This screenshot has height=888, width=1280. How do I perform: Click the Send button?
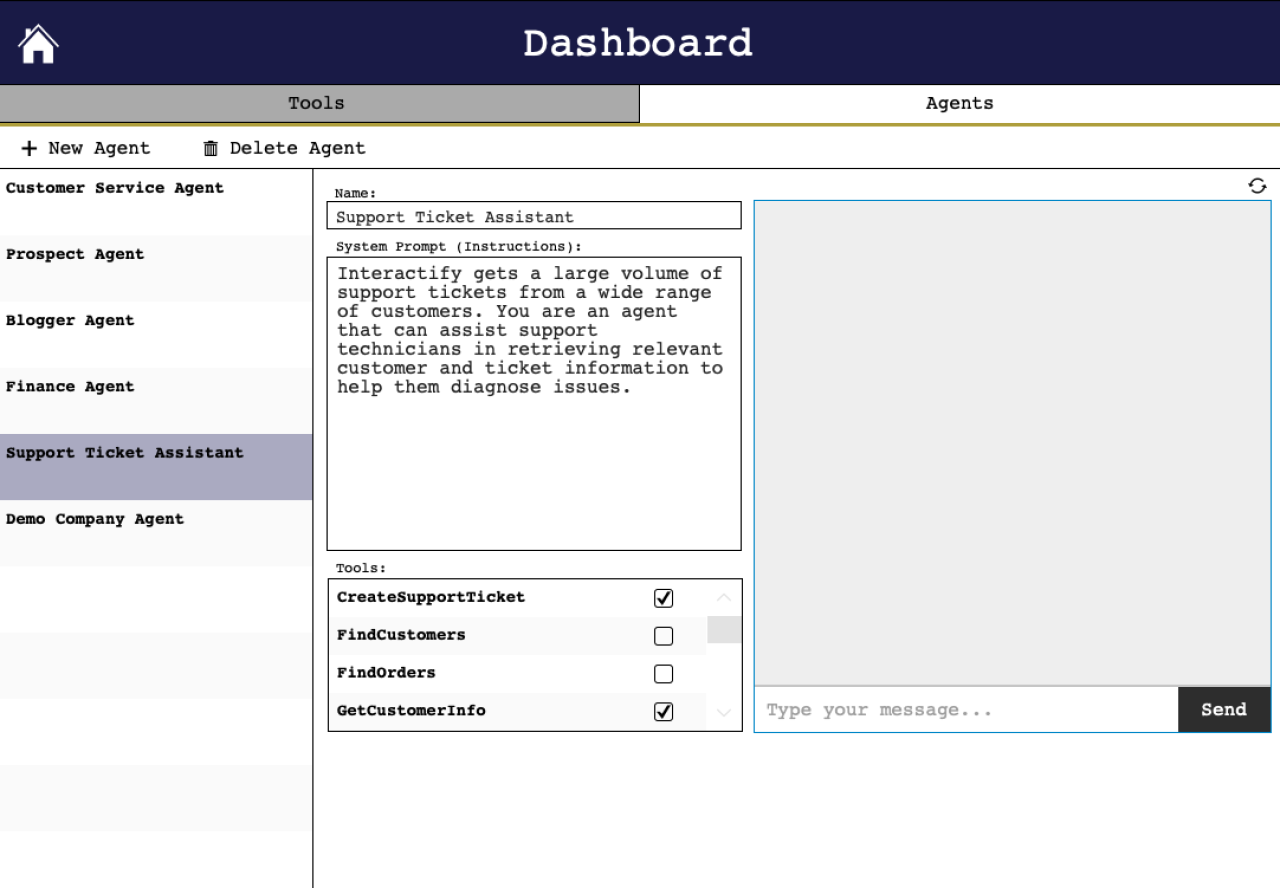click(x=1223, y=709)
